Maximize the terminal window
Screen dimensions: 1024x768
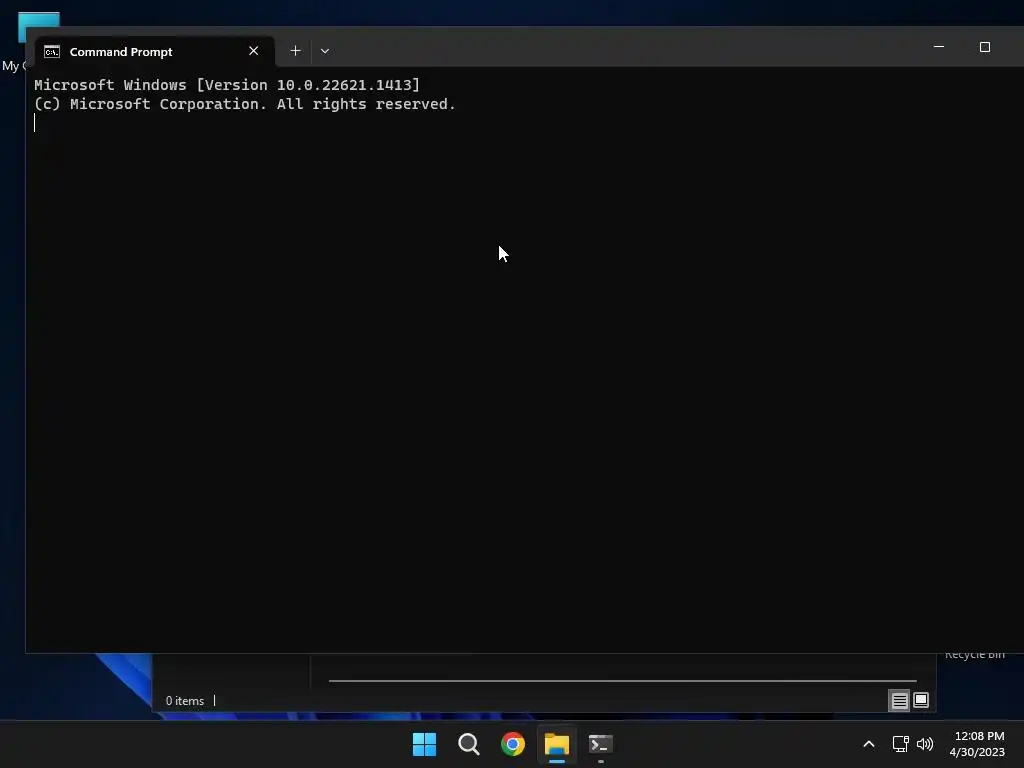[984, 47]
